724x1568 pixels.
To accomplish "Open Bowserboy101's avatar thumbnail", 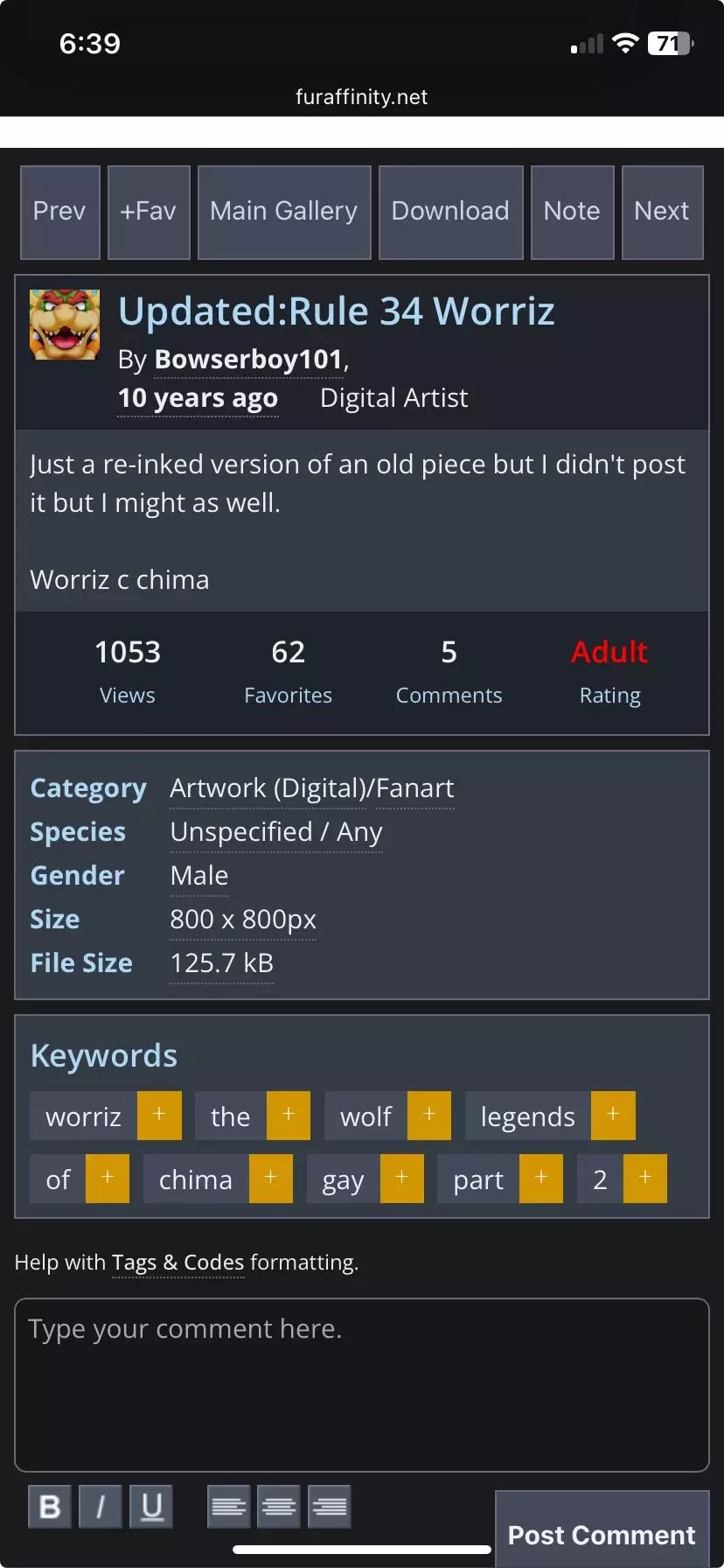I will (65, 325).
